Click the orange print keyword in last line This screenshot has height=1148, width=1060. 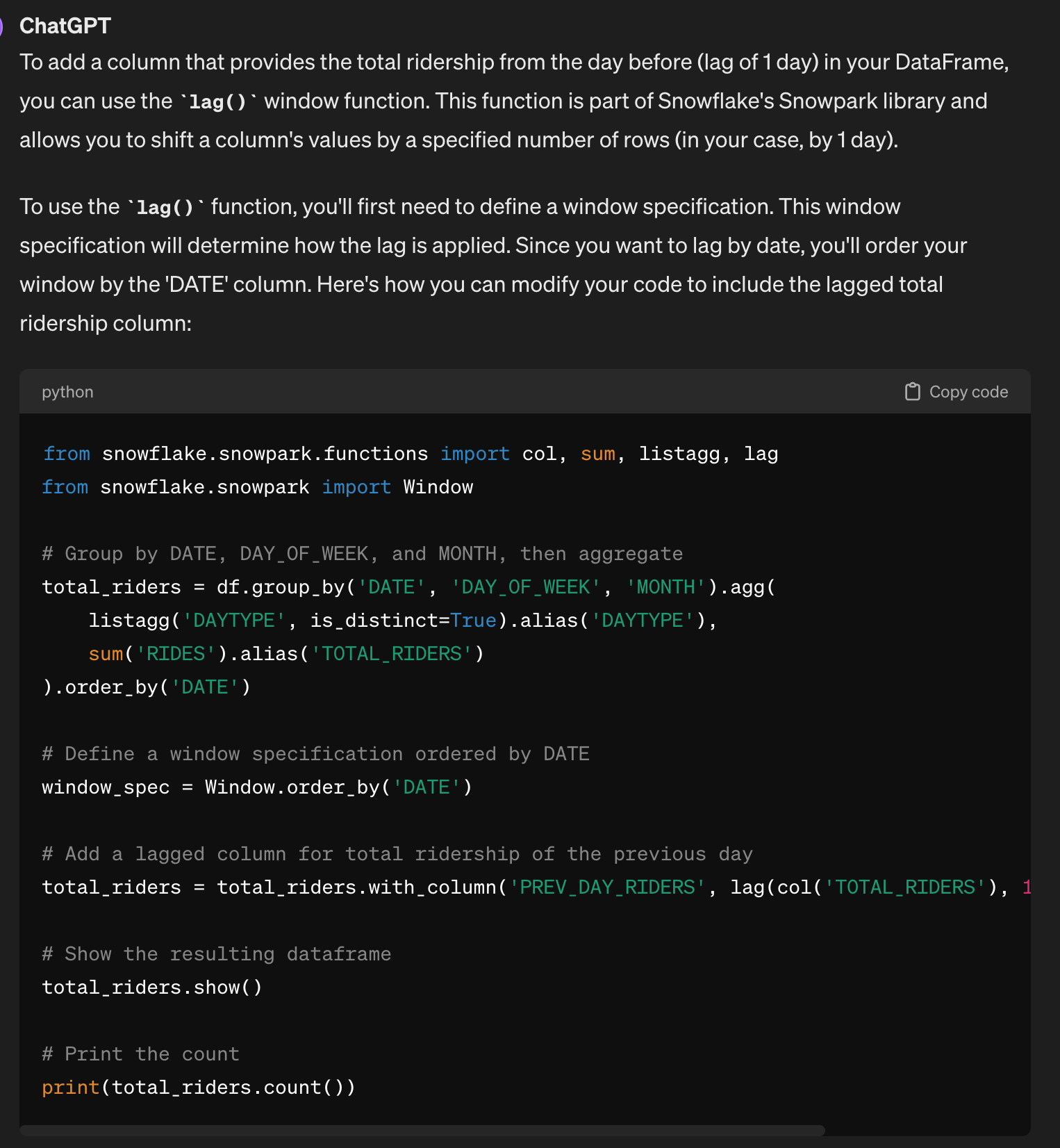click(x=70, y=1088)
